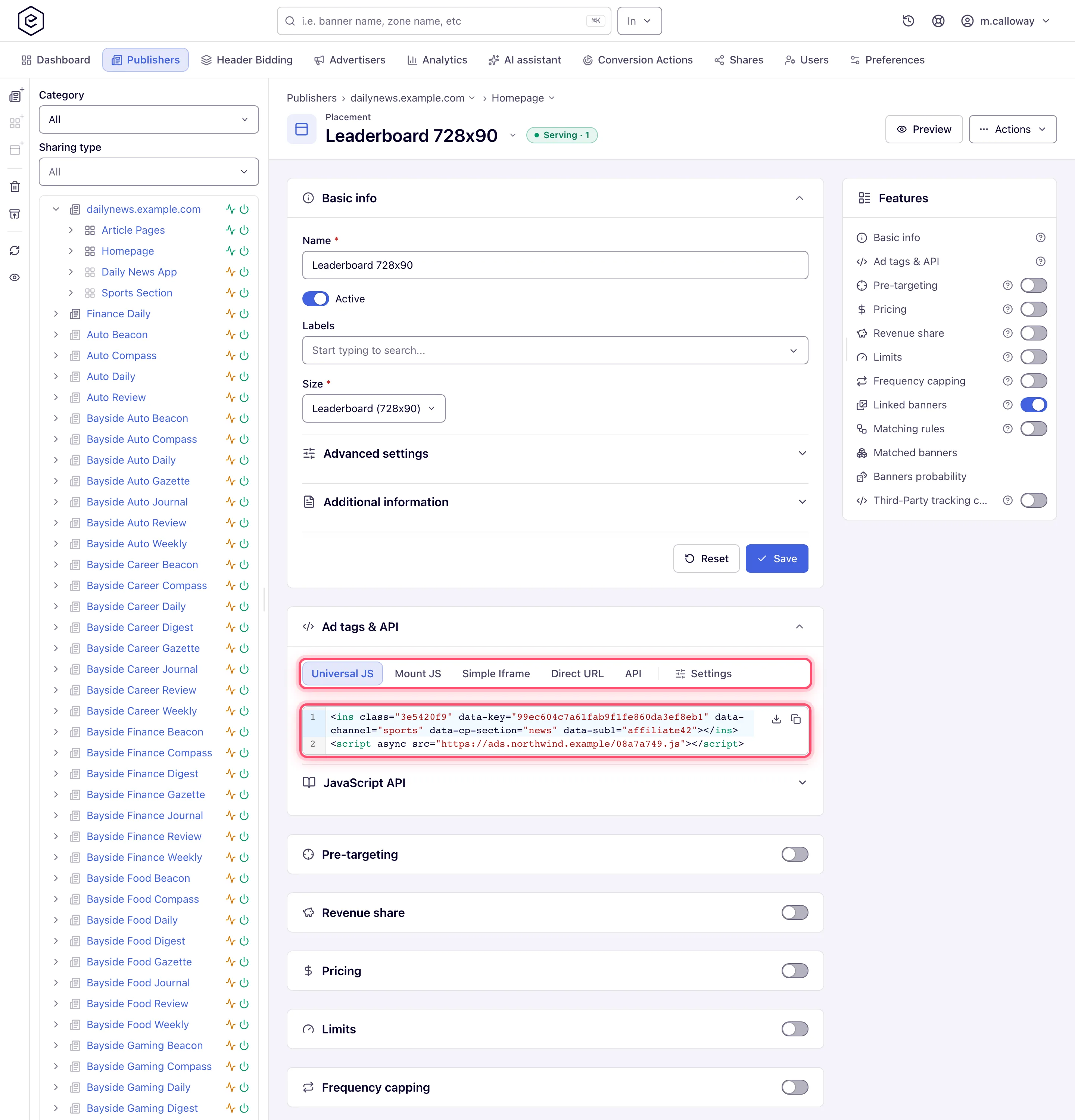1075x1120 pixels.
Task: Enable Pricing toggle in Features panel
Action: click(1034, 309)
